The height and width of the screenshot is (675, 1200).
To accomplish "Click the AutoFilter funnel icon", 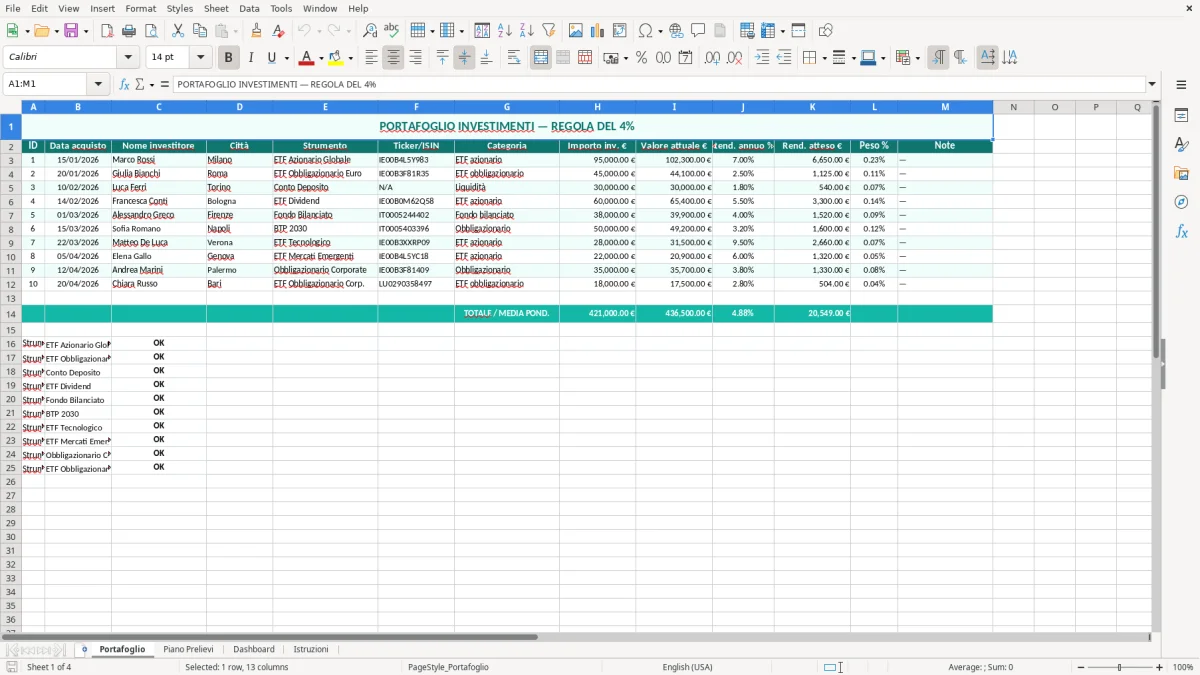I will 548,31.
